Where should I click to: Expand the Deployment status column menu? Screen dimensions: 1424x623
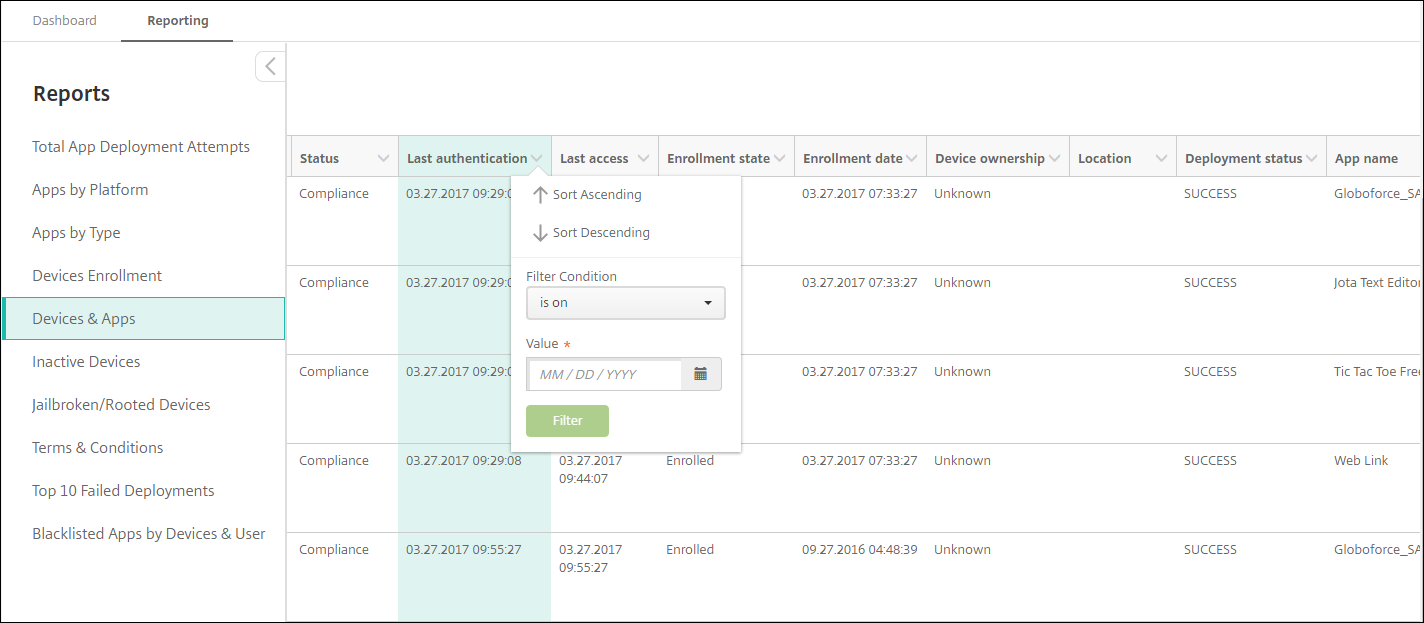click(1311, 159)
